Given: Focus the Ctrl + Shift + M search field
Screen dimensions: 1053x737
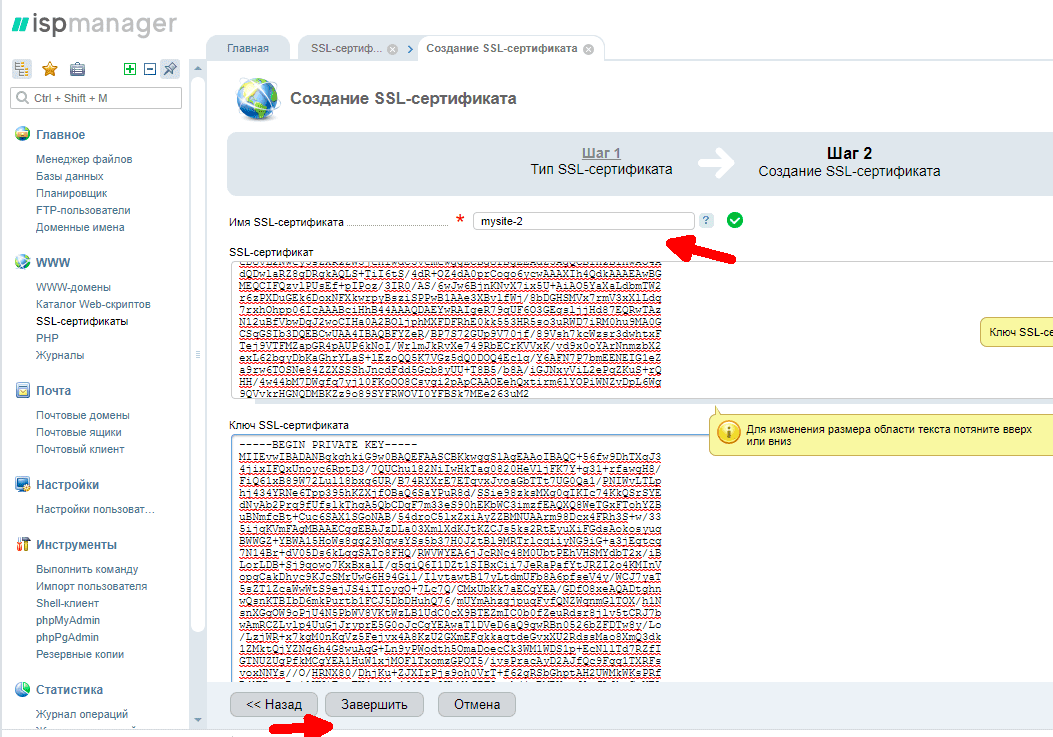Looking at the screenshot, I should 96,98.
